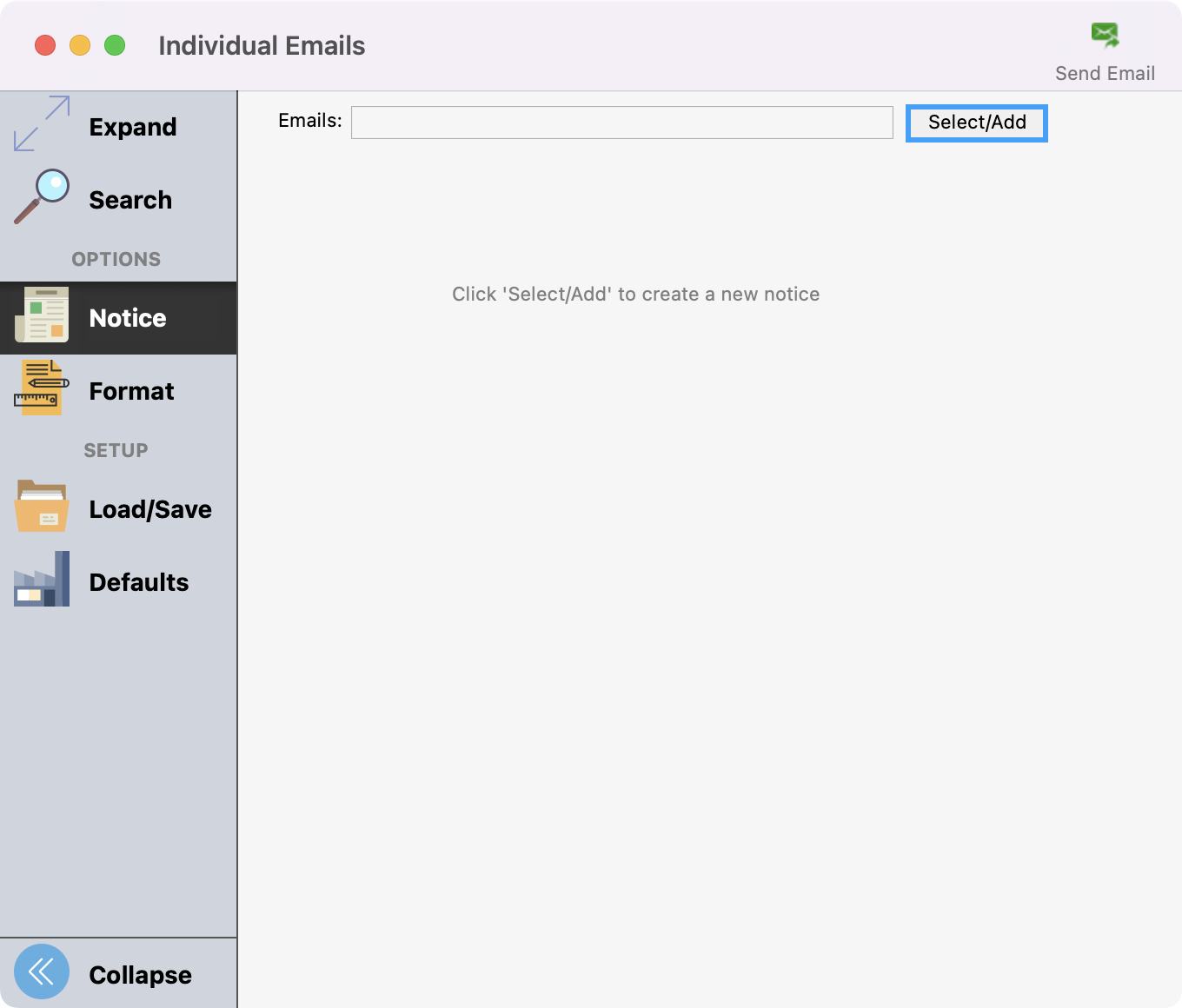1182x1008 pixels.
Task: Click the Search text label in the sidebar
Action: tap(130, 200)
